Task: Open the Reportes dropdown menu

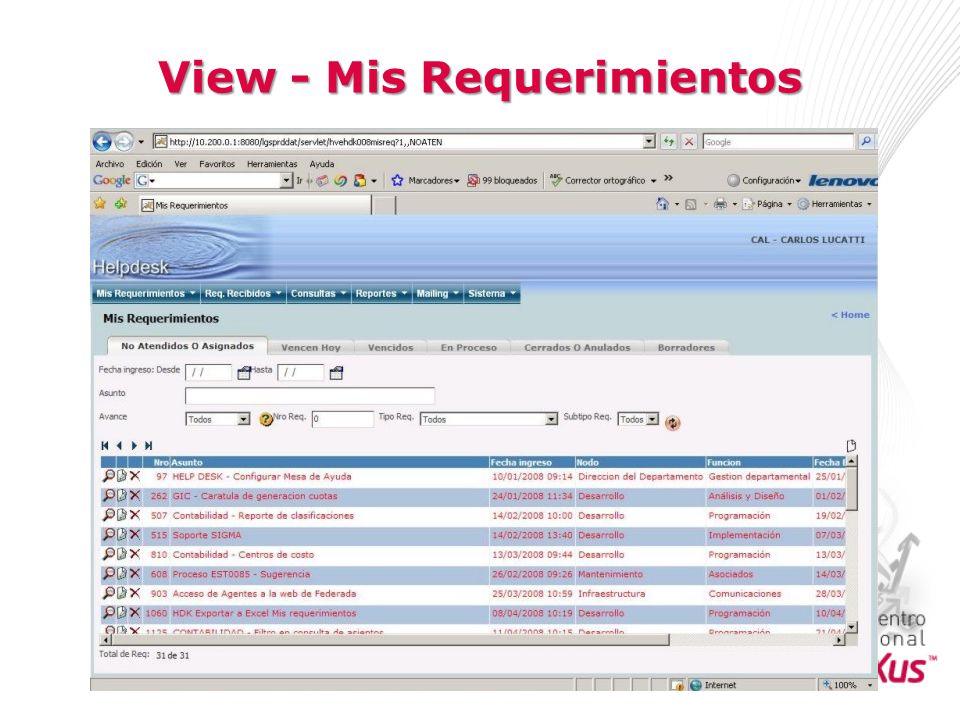Action: 381,294
